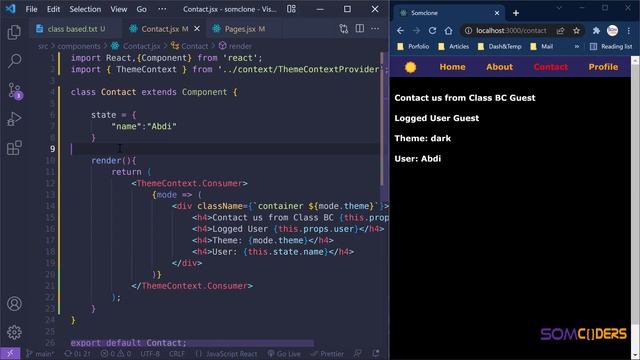Open the Chrome Extensions puzzle icon
The image size is (640, 360).
coord(596,31)
